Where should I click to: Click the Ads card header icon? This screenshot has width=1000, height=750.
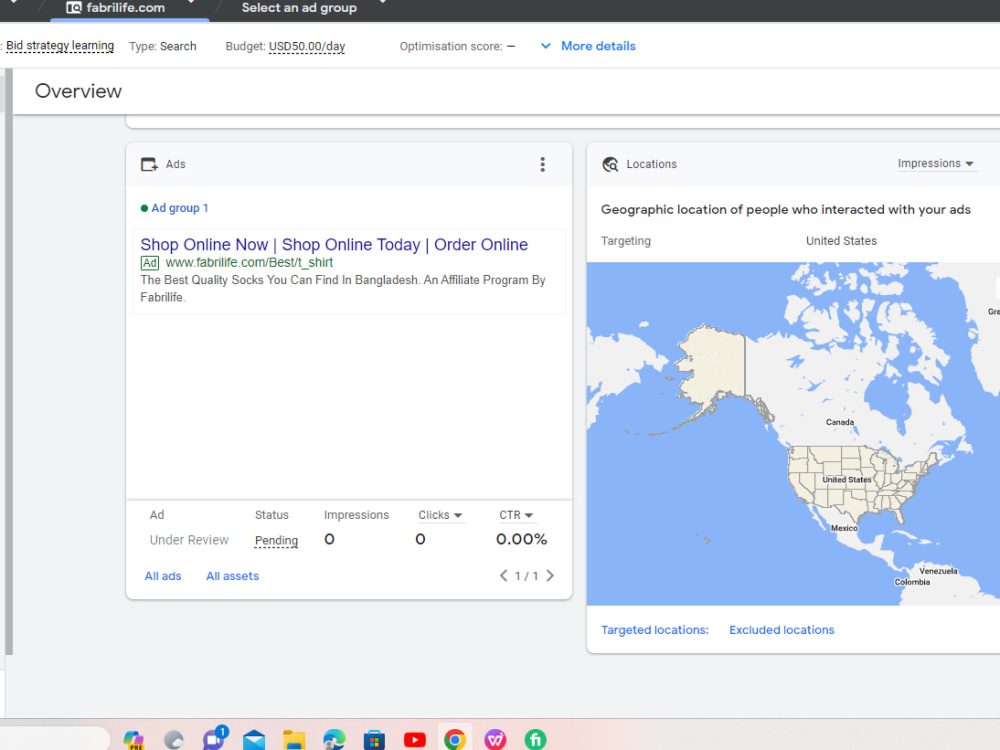pos(149,165)
